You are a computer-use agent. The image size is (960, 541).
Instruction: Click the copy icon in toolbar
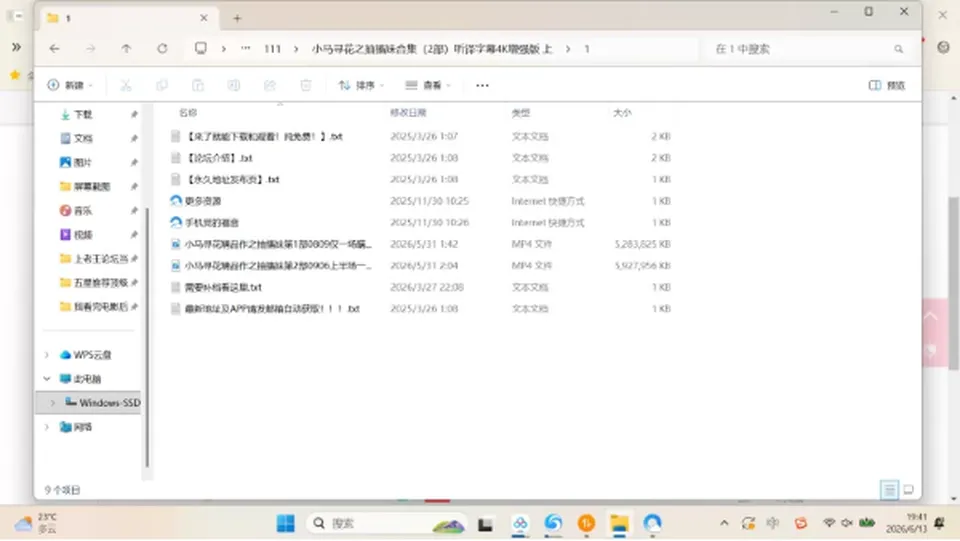click(162, 85)
